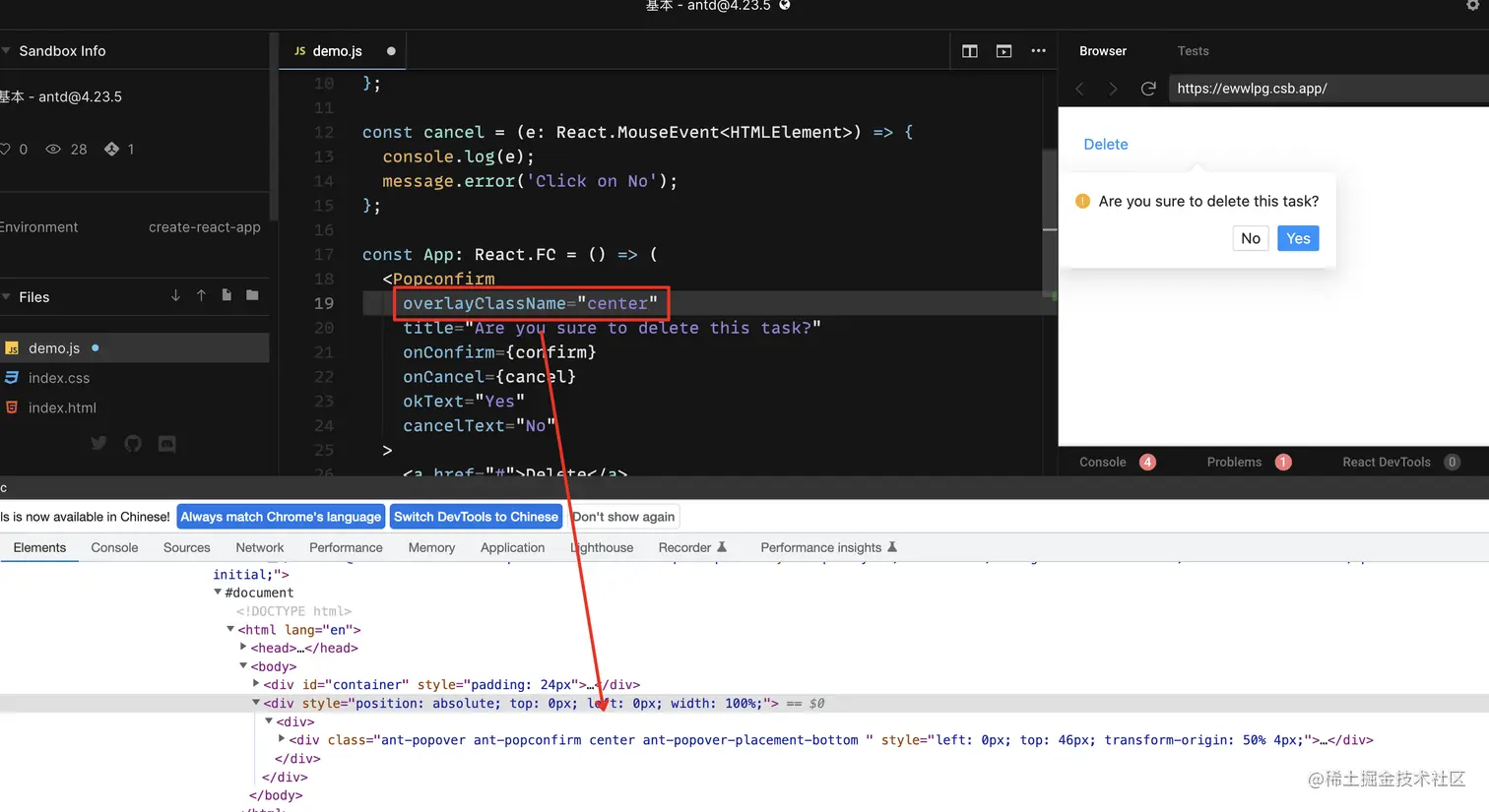The image size is (1489, 812).
Task: Open index.html in the file list
Action: coord(62,407)
